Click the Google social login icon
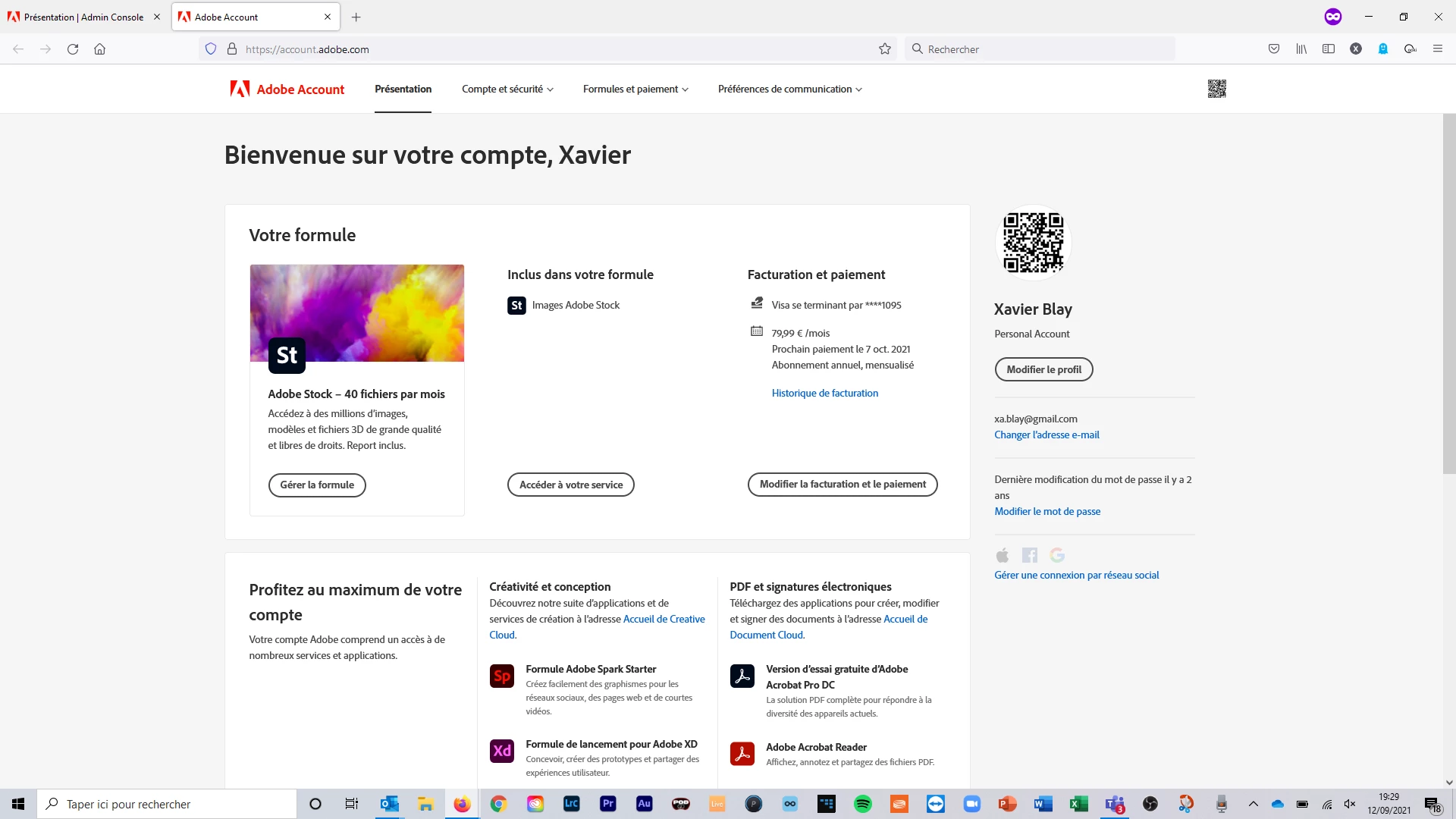Screen dimensions: 1456x819 click(1057, 555)
